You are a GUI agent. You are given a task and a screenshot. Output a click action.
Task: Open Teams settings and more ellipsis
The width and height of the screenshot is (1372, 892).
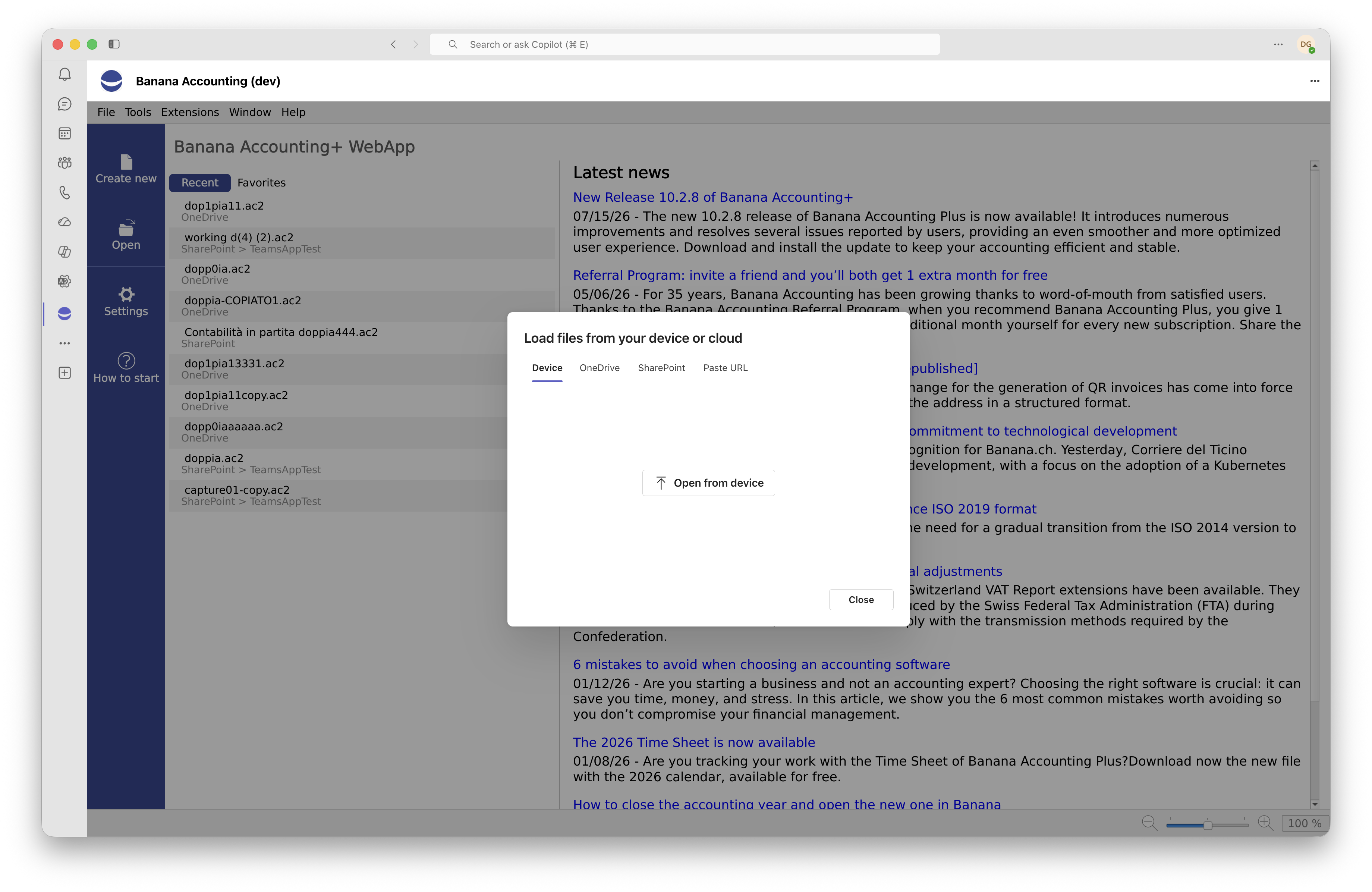[1278, 44]
